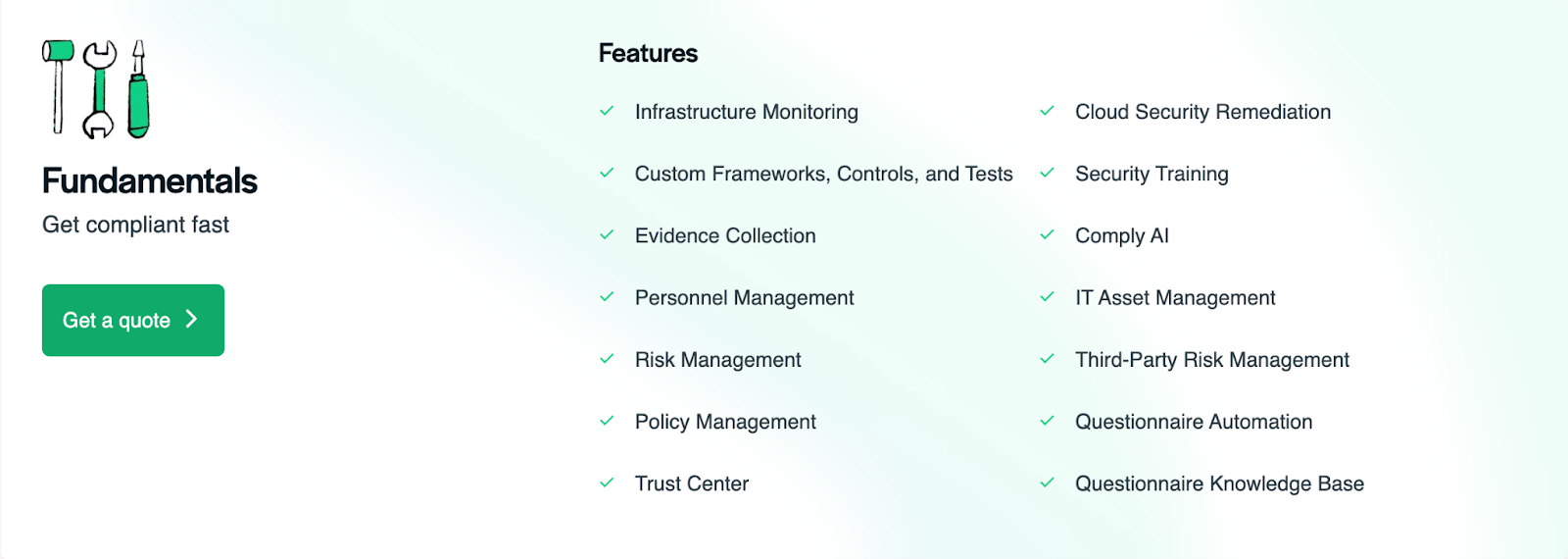Click the Features section heading
The image size is (1568, 559).
tap(648, 53)
